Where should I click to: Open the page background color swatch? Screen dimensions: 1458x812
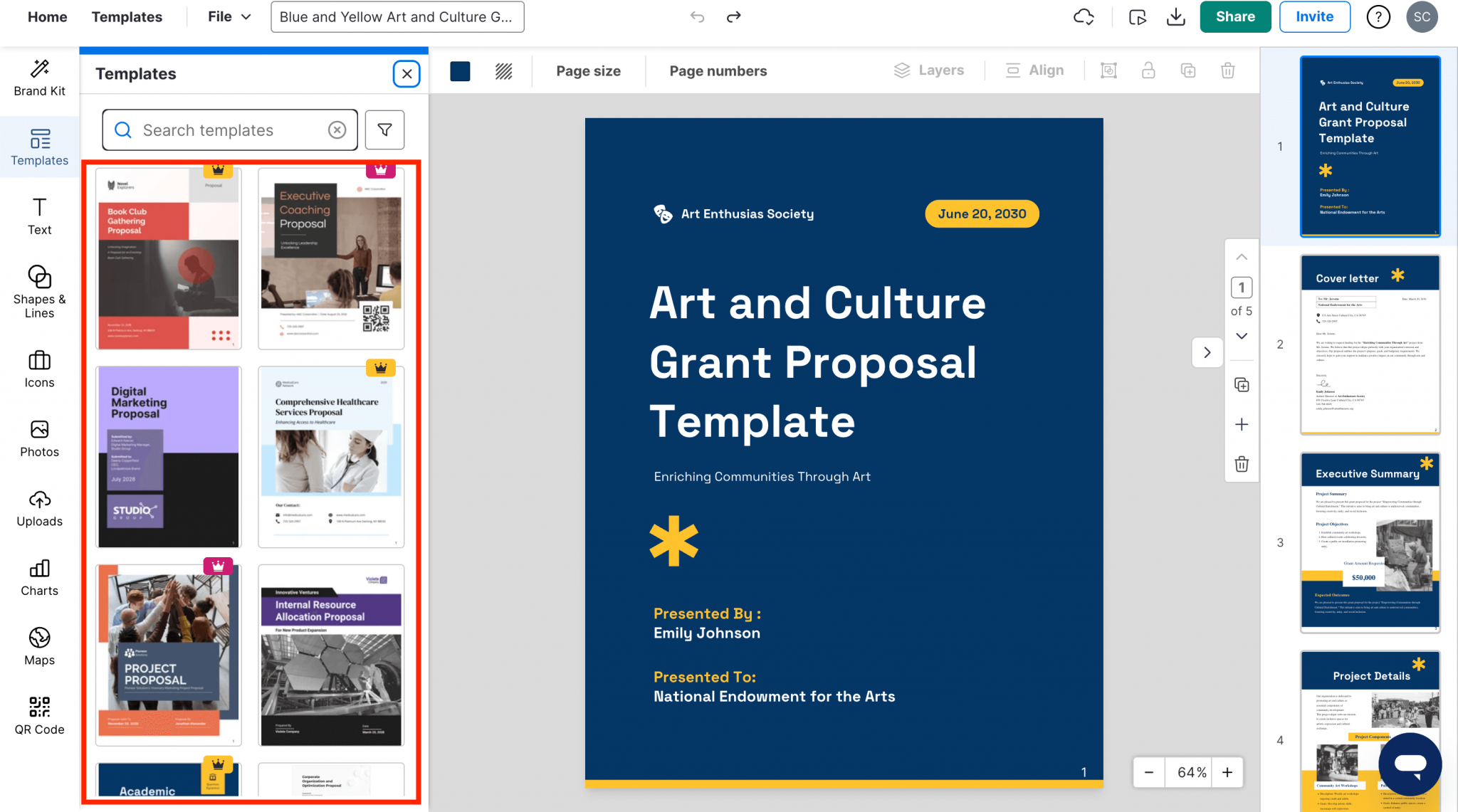coord(460,70)
